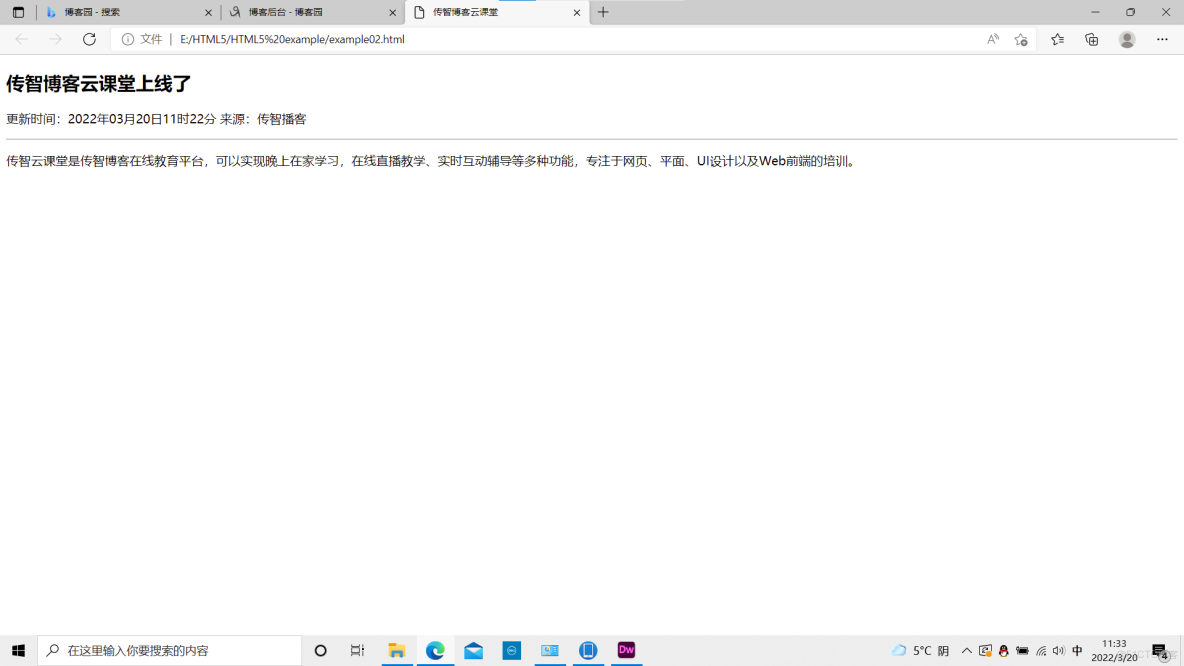
Task: Open a new browser tab
Action: [603, 12]
